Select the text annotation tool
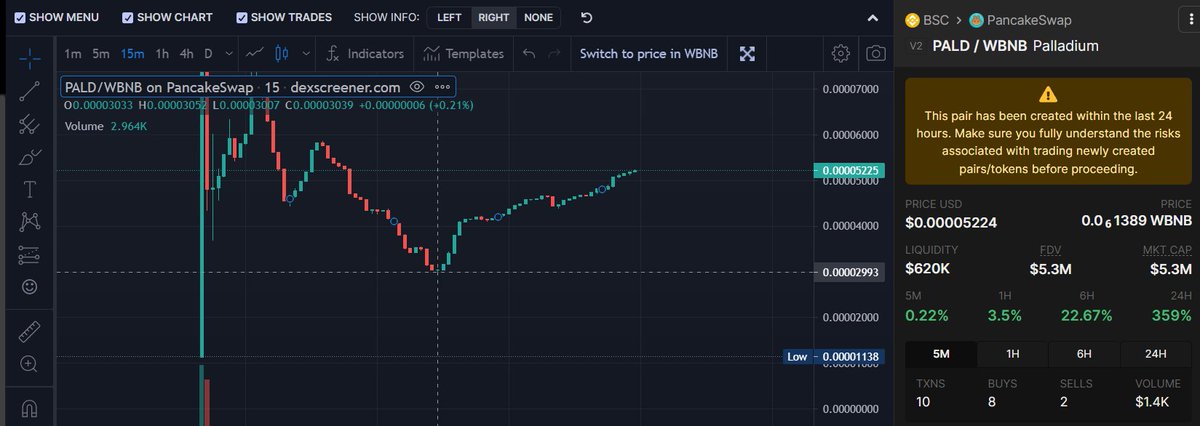1200x426 pixels. coord(29,190)
